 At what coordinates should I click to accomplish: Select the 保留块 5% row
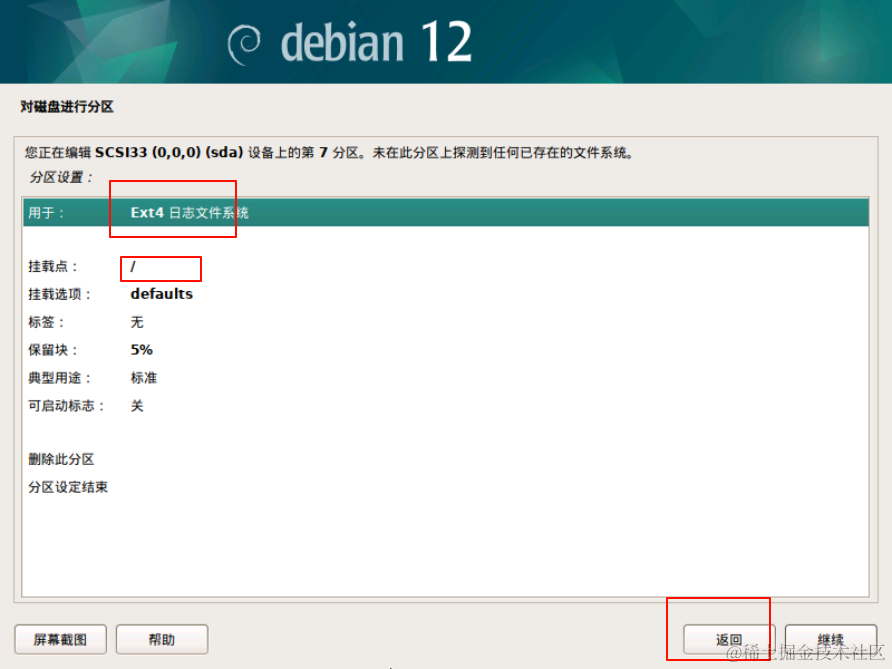pyautogui.click(x=445, y=350)
